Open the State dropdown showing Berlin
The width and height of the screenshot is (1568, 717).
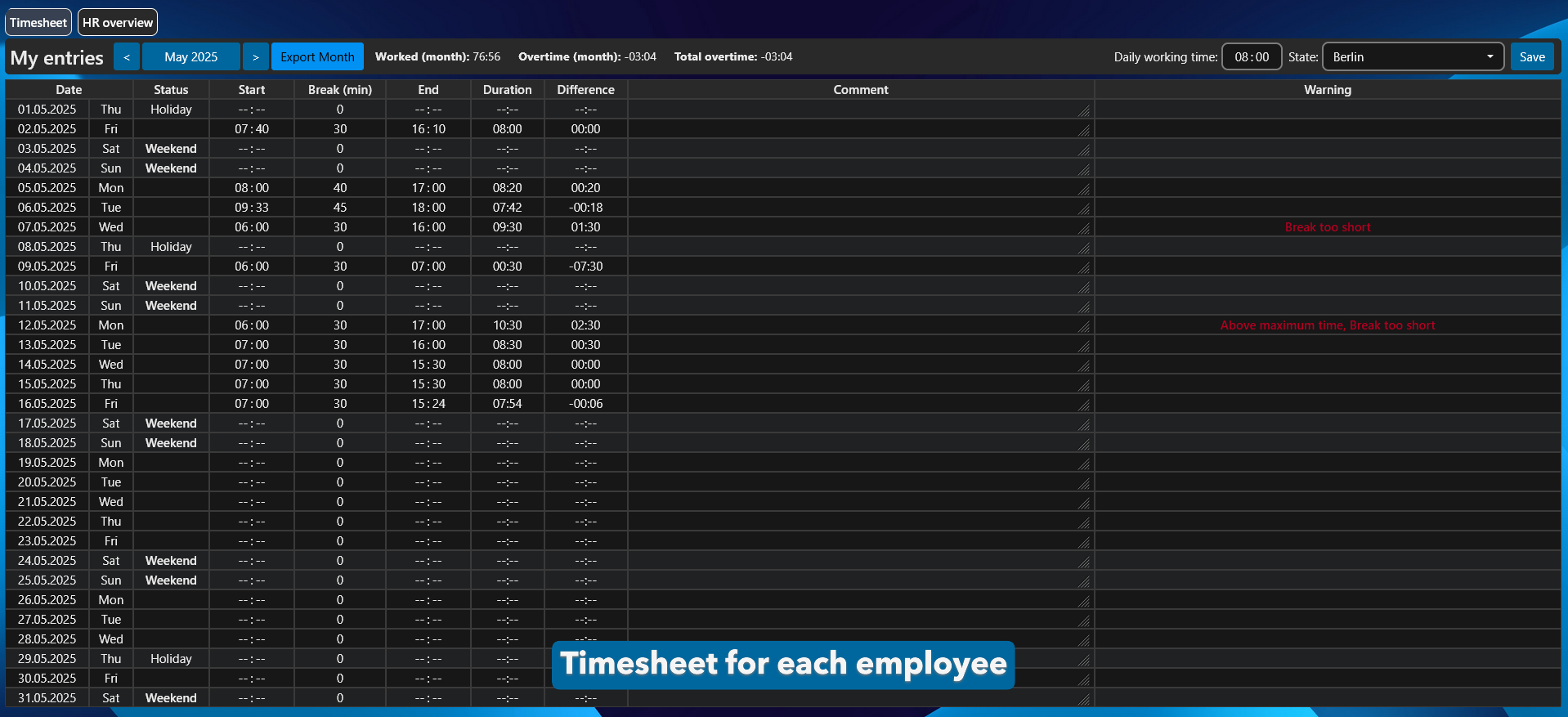coord(1413,56)
